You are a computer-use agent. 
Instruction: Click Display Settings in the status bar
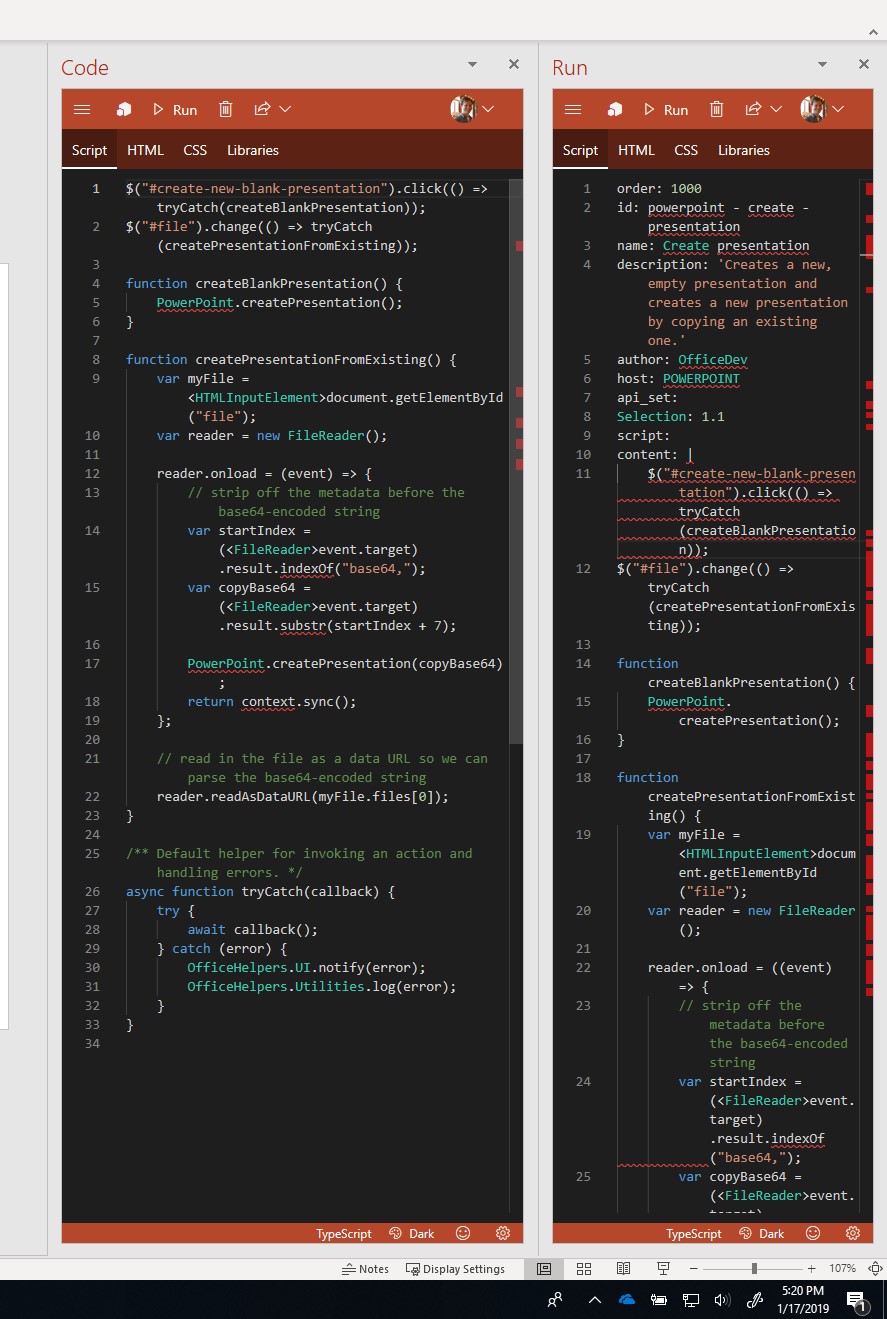[x=456, y=1268]
